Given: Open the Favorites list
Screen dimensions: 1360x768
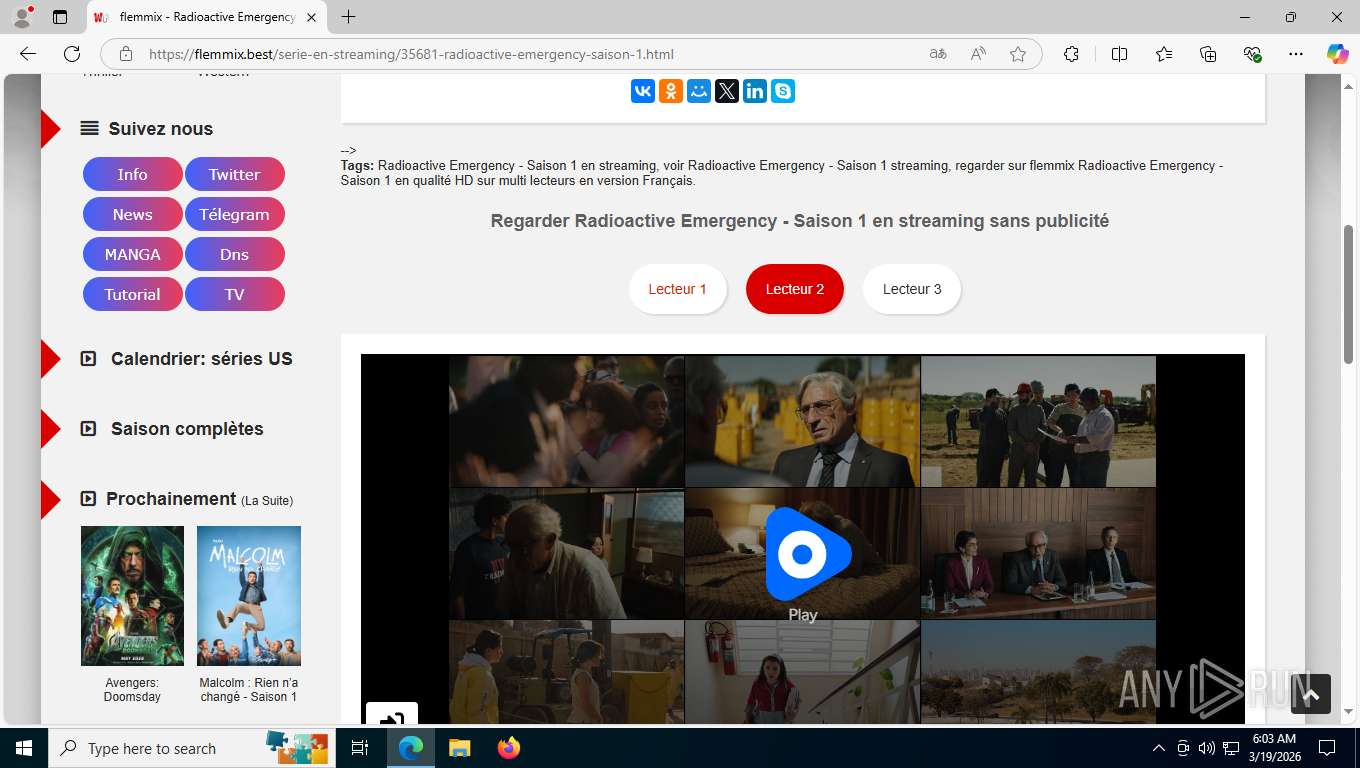Looking at the screenshot, I should (1164, 54).
